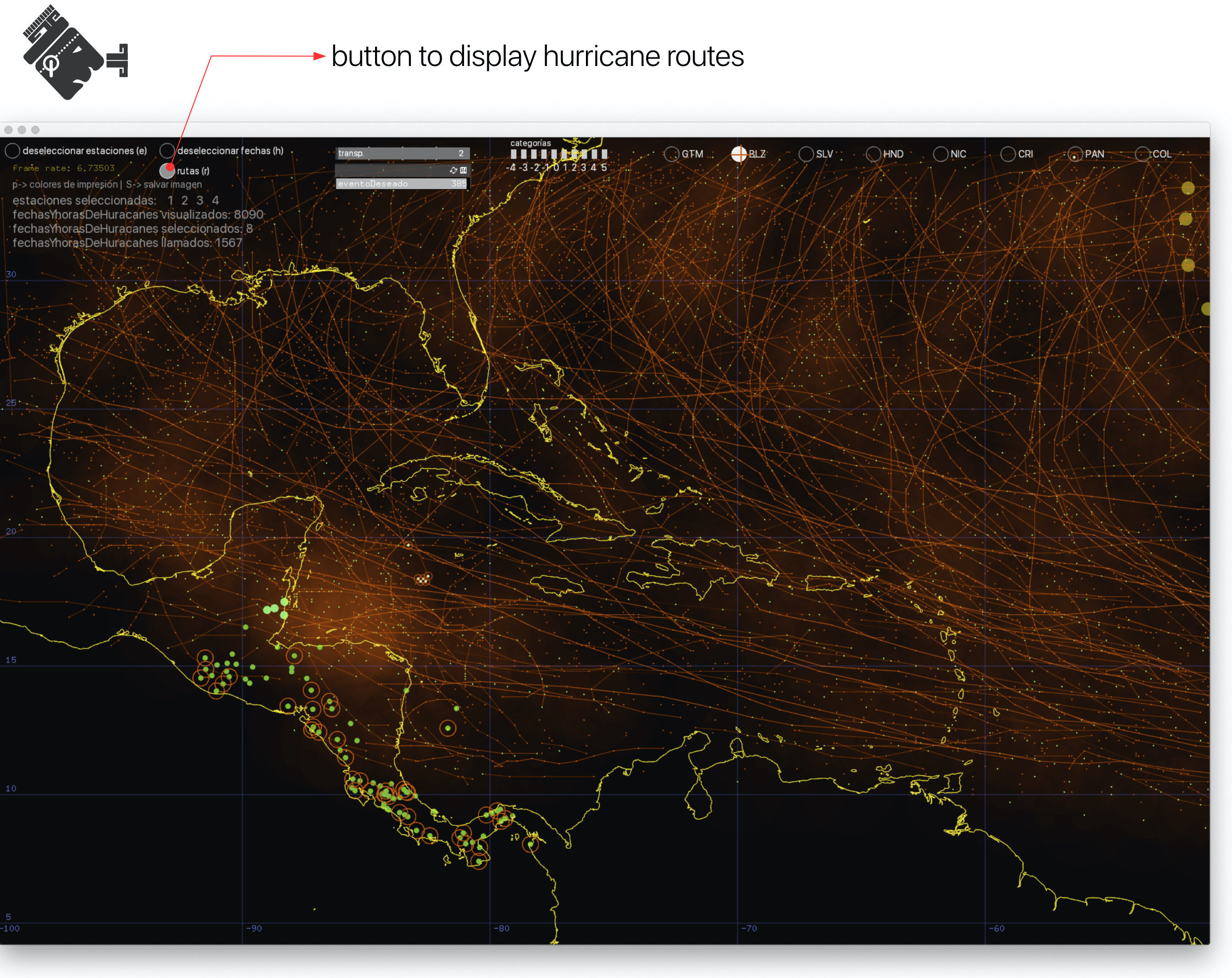The height and width of the screenshot is (978, 1232).
Task: Click 'estaciones seleccionadas: 1 2 3 4' text
Action: [116, 201]
